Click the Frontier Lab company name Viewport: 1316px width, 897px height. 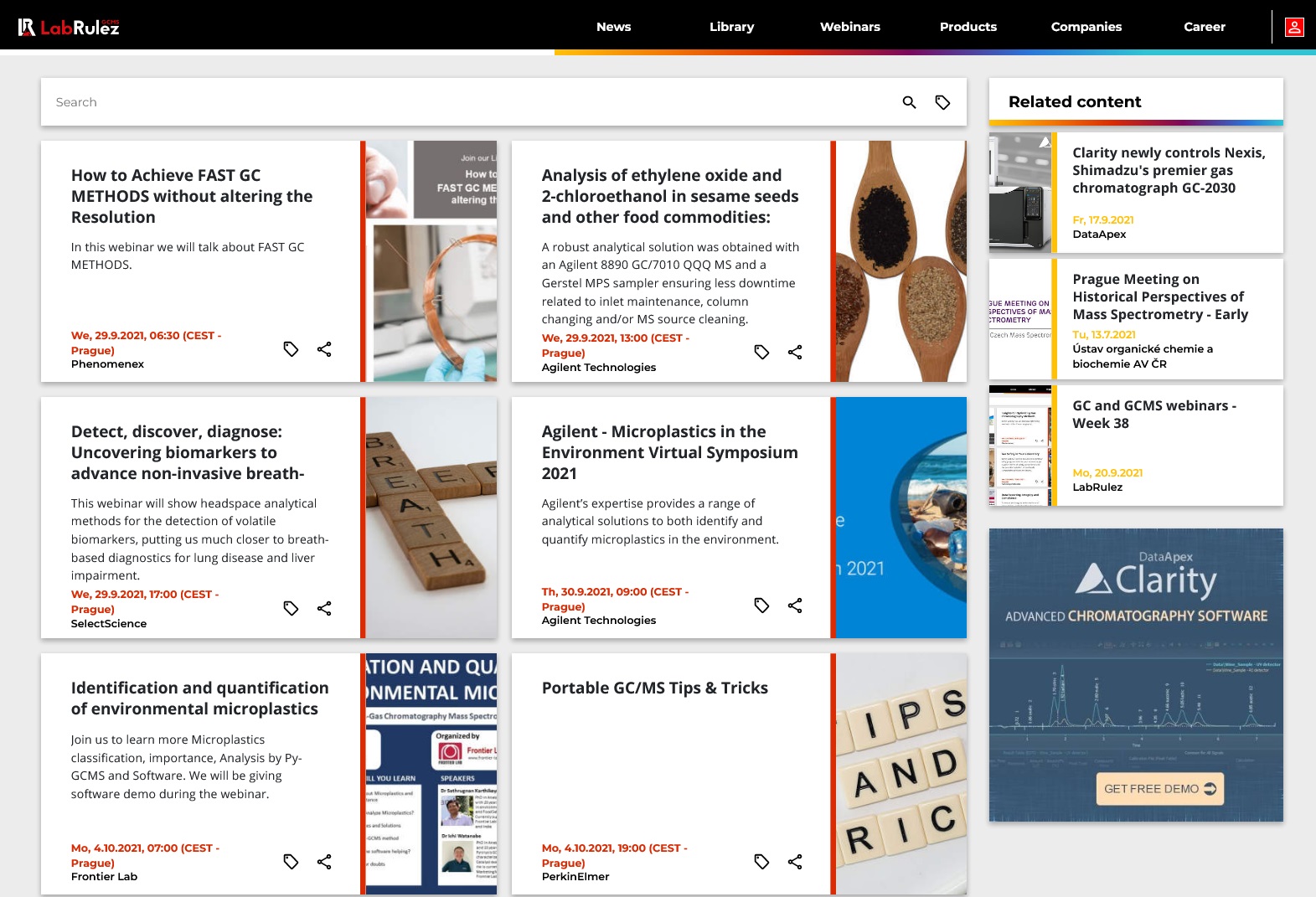(x=104, y=877)
